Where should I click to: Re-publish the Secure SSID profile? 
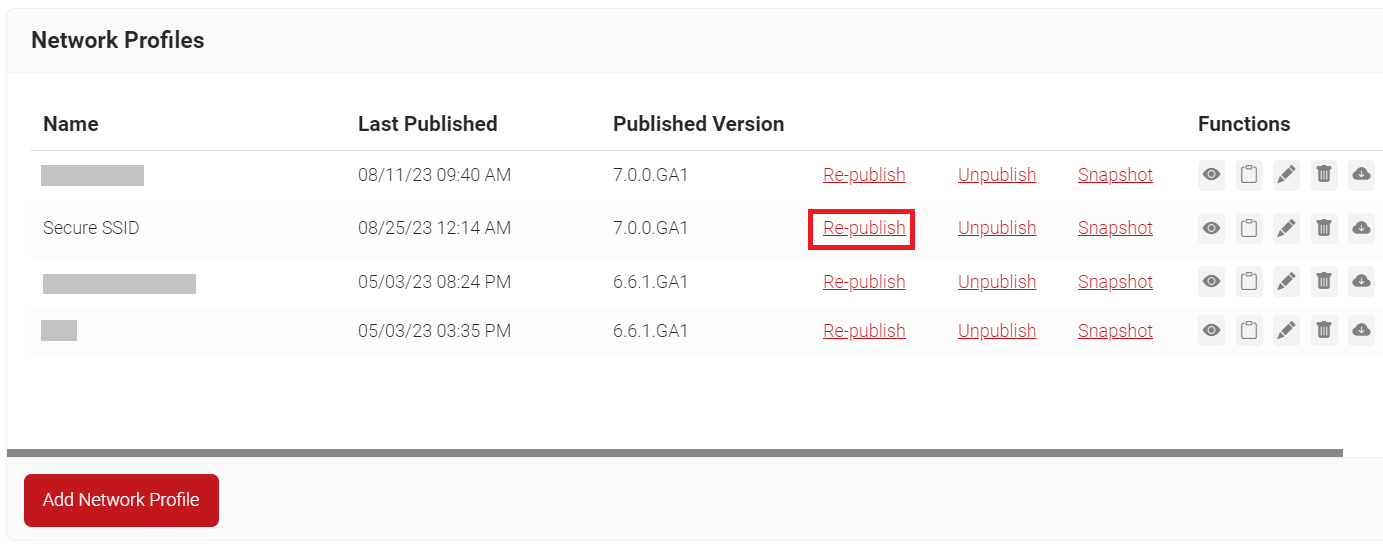pos(864,228)
